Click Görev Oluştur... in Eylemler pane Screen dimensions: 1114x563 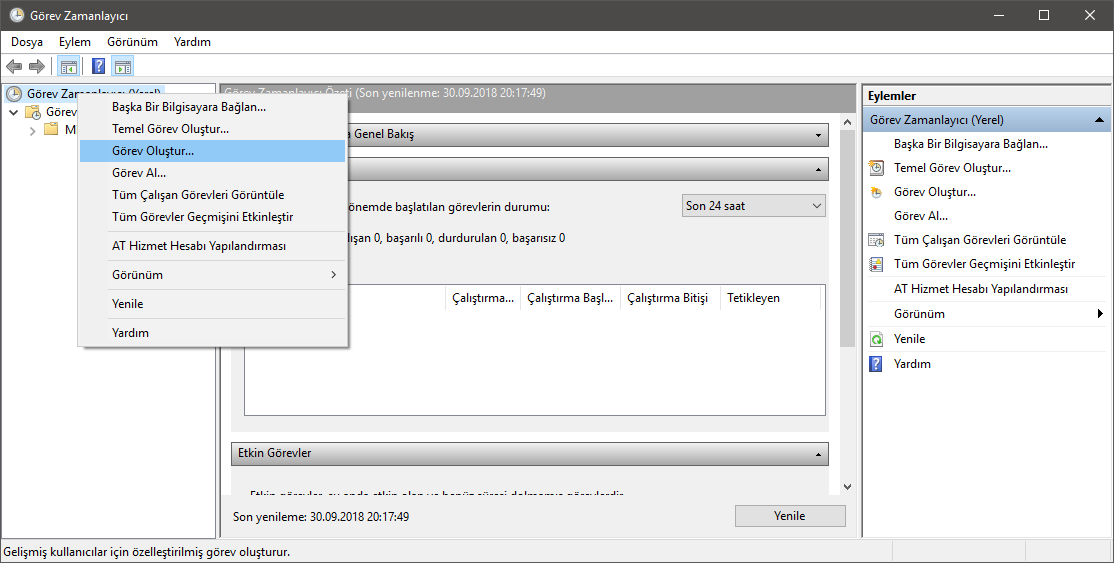[x=934, y=192]
